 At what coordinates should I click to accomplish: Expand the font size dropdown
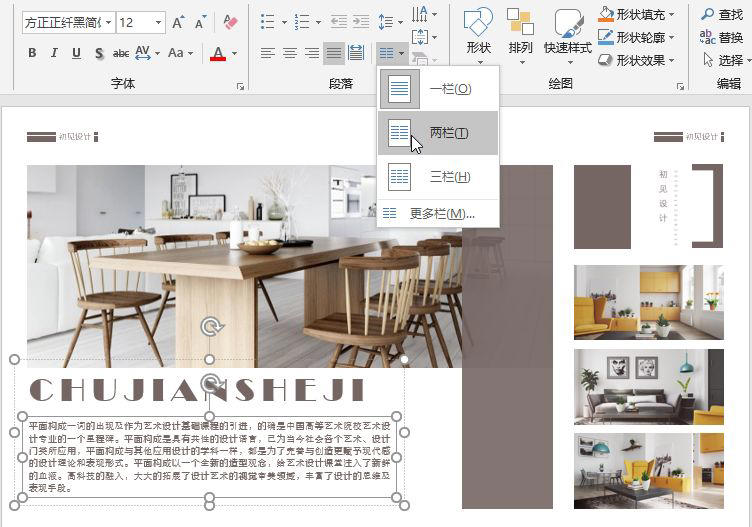158,22
